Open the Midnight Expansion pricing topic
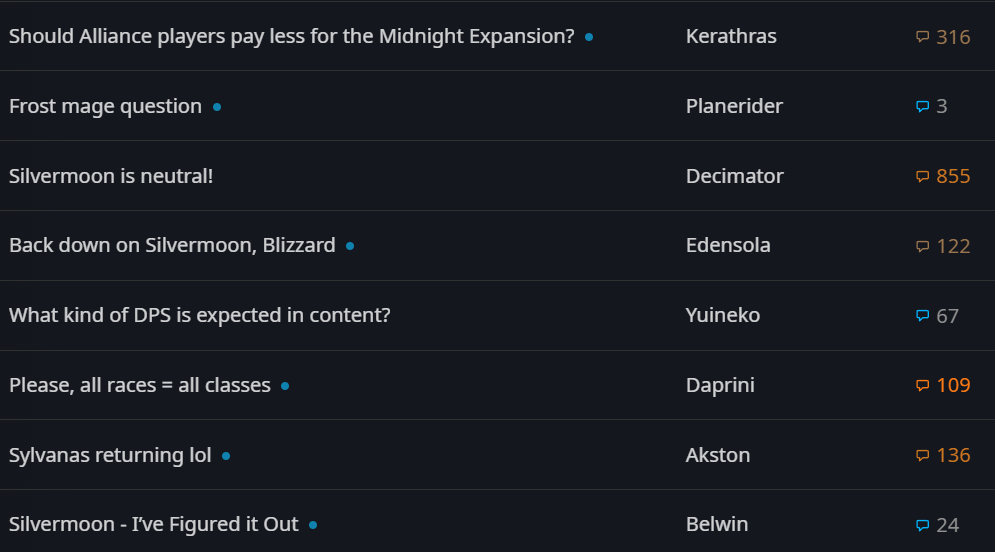 coord(291,37)
